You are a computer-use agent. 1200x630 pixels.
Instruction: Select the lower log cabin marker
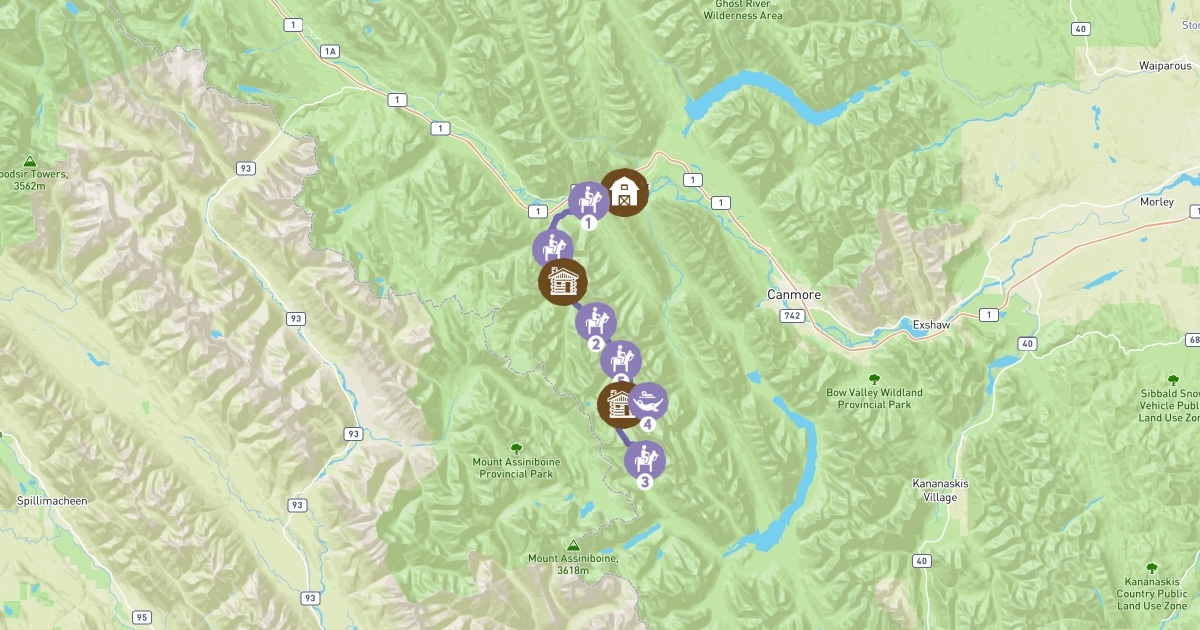620,405
